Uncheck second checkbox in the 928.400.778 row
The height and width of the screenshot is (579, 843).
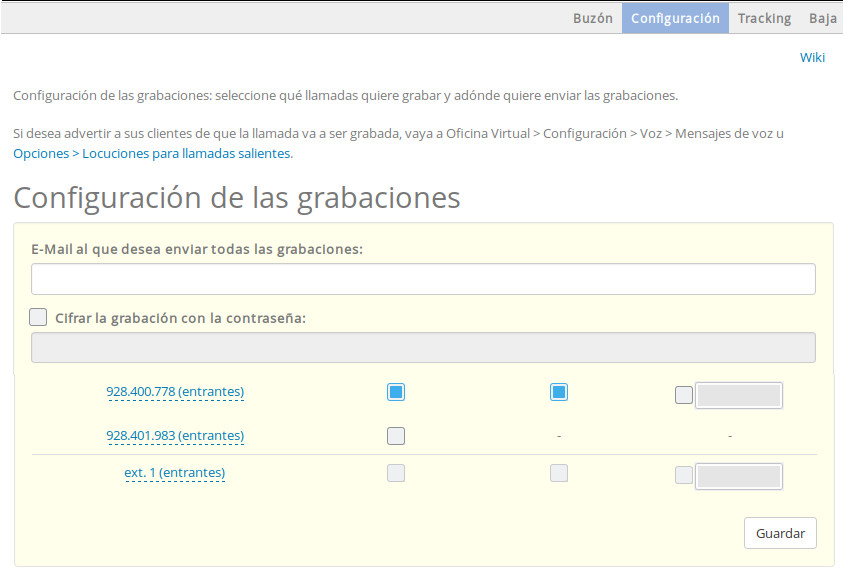pos(559,392)
